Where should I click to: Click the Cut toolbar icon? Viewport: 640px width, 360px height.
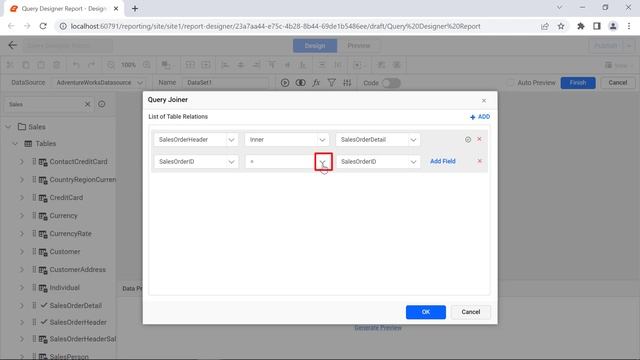10,65
